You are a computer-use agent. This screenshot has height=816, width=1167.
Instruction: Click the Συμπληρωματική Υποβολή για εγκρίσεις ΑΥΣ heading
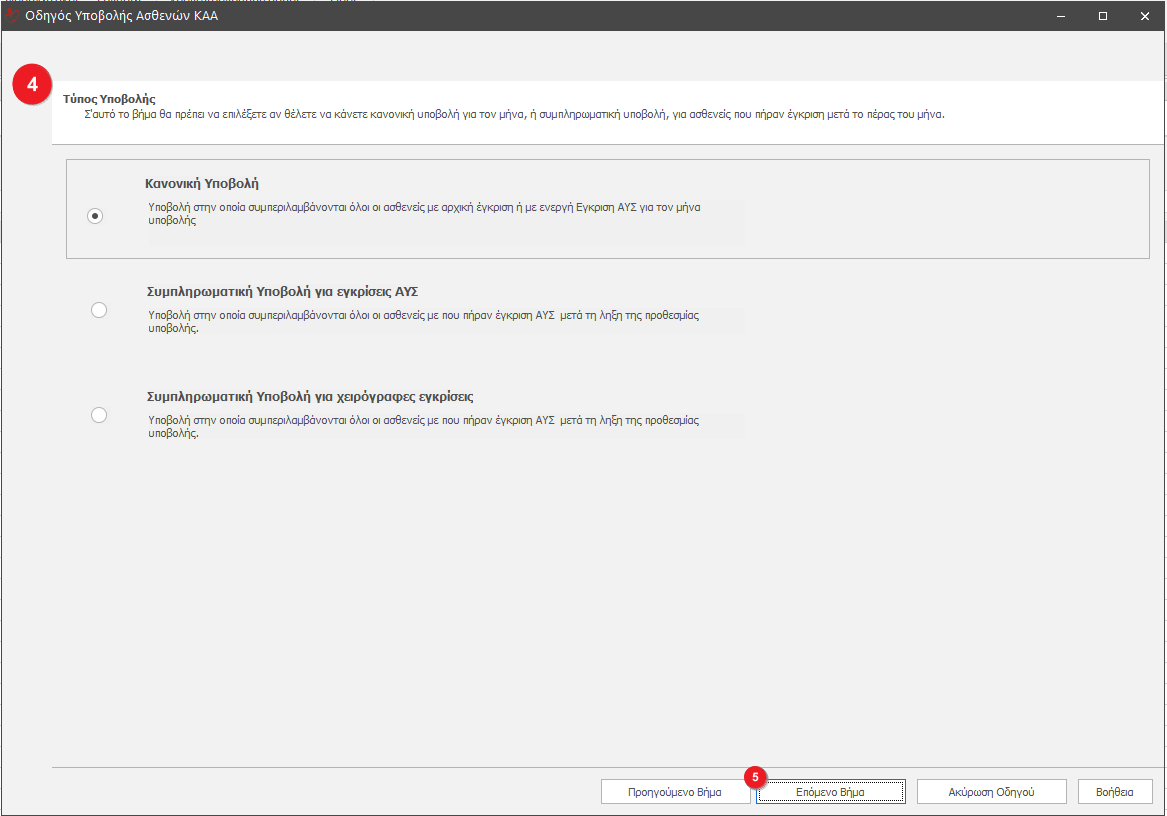pos(281,292)
